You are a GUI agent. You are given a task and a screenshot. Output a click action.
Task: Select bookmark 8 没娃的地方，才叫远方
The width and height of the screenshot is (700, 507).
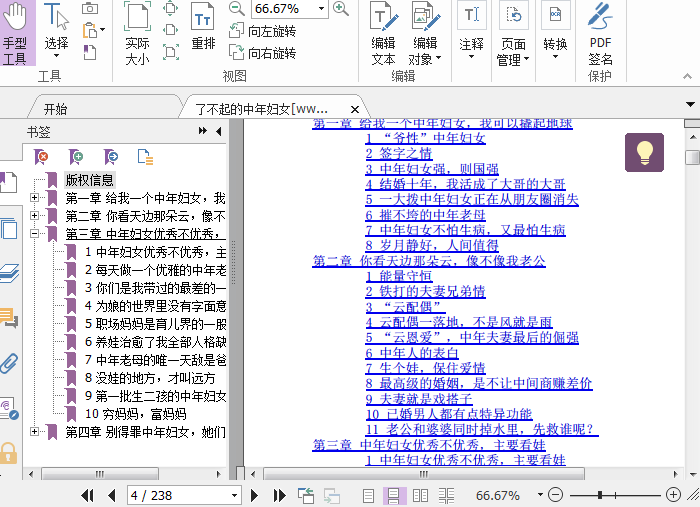(x=150, y=378)
